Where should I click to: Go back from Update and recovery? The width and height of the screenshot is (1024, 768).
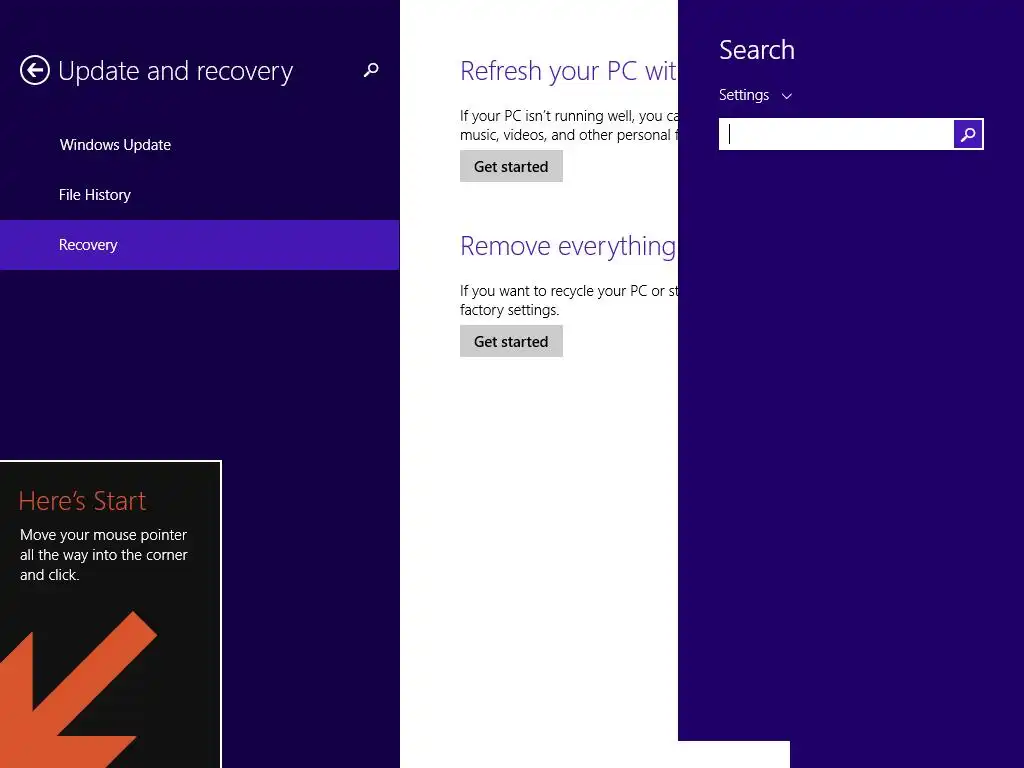click(x=35, y=71)
